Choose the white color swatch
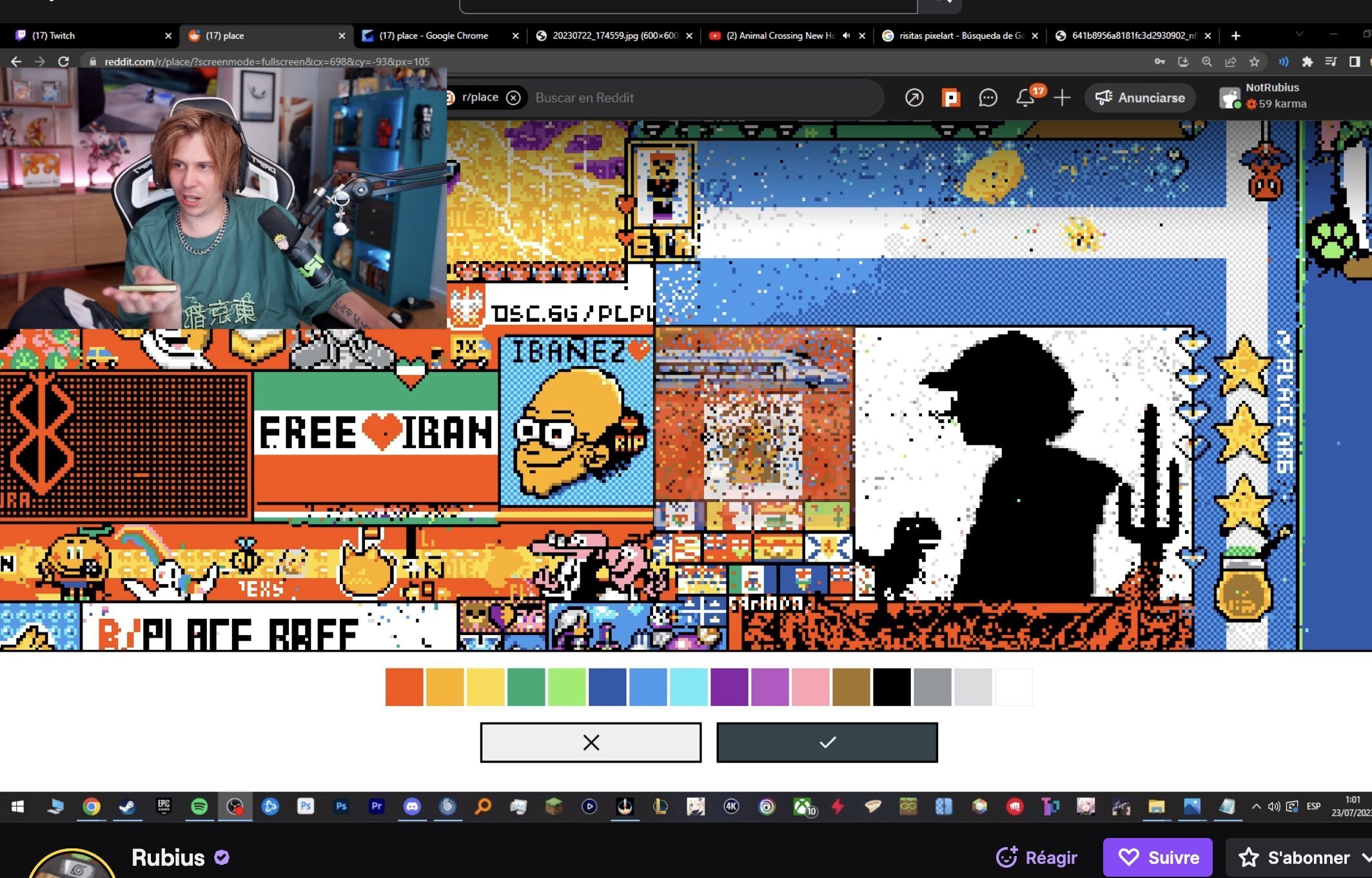 (1014, 687)
